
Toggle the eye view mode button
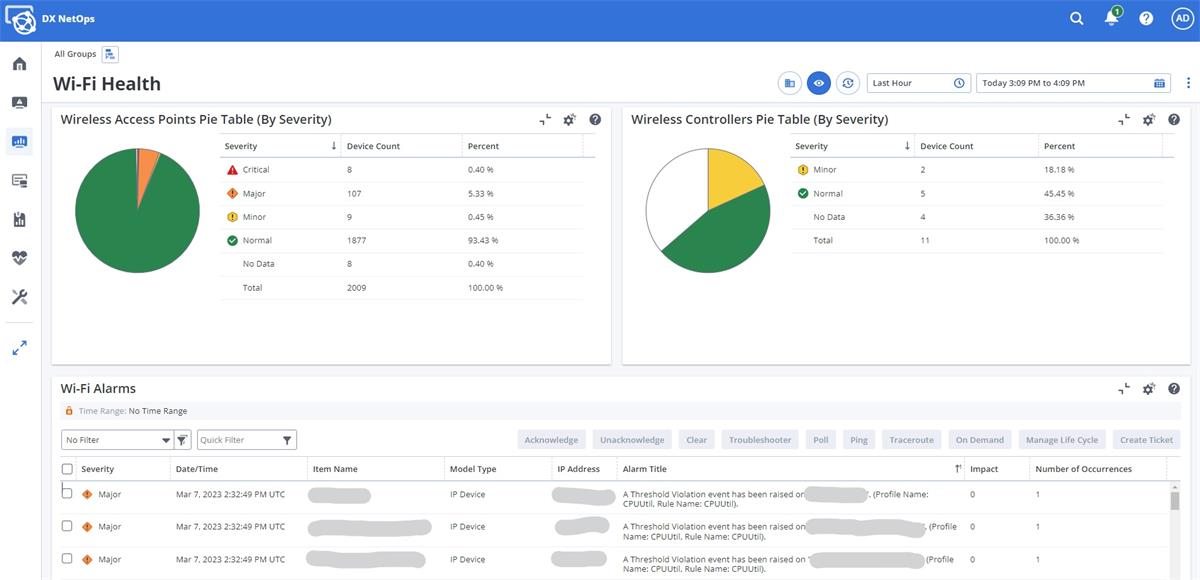point(818,82)
